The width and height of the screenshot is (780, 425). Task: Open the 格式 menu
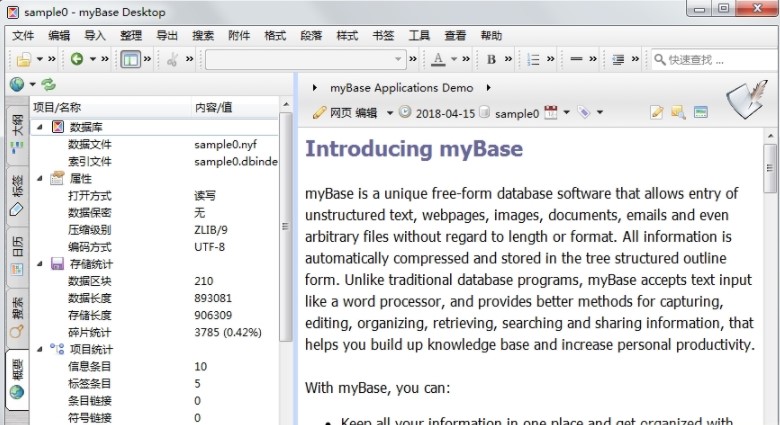(275, 36)
